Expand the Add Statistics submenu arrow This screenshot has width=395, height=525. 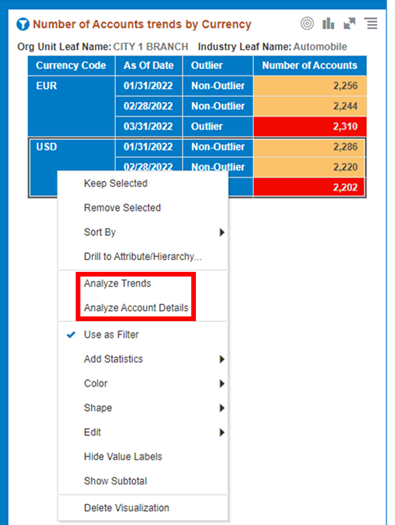click(x=221, y=359)
